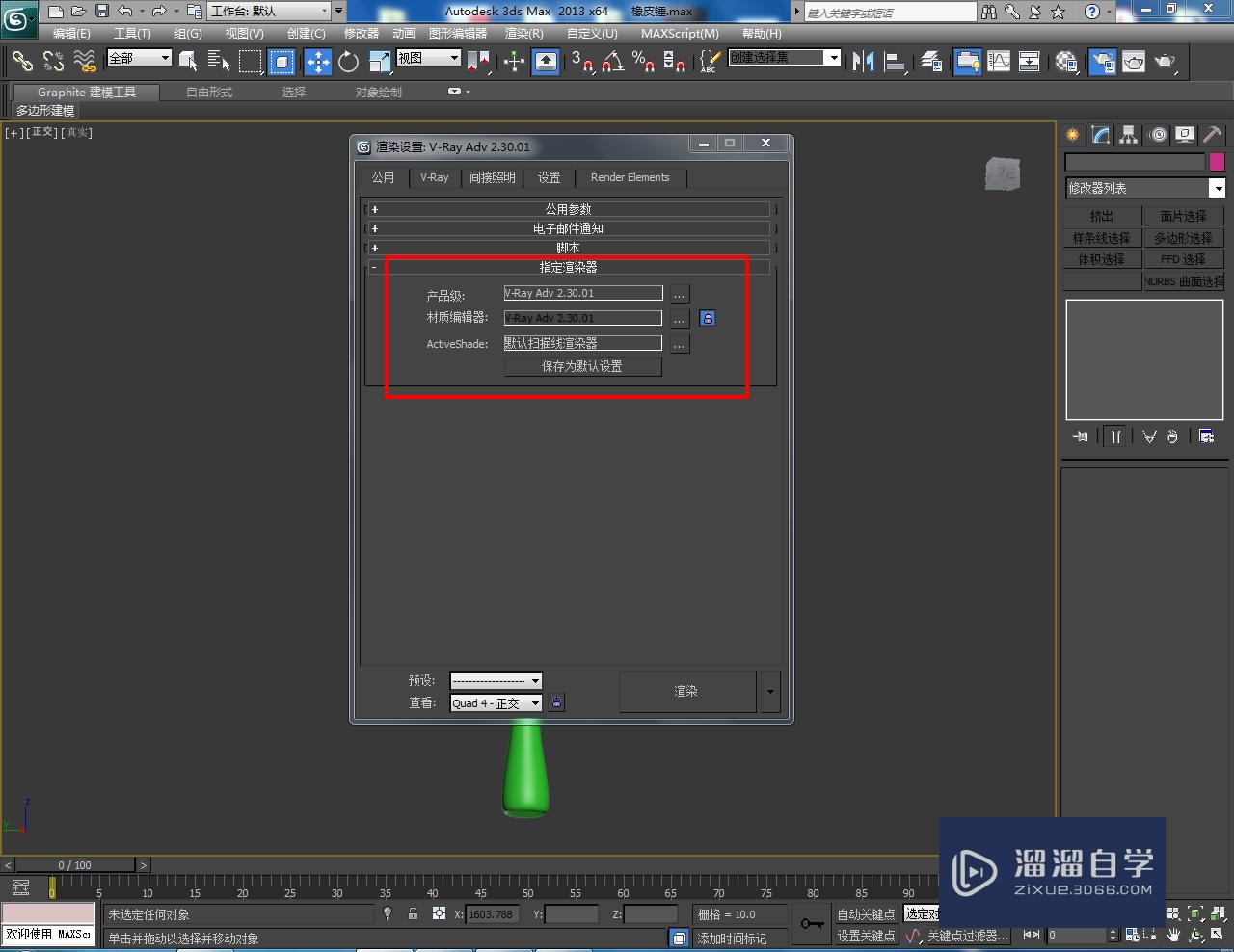1234x952 pixels.
Task: Toggle the Angle Snap button
Action: (x=612, y=62)
